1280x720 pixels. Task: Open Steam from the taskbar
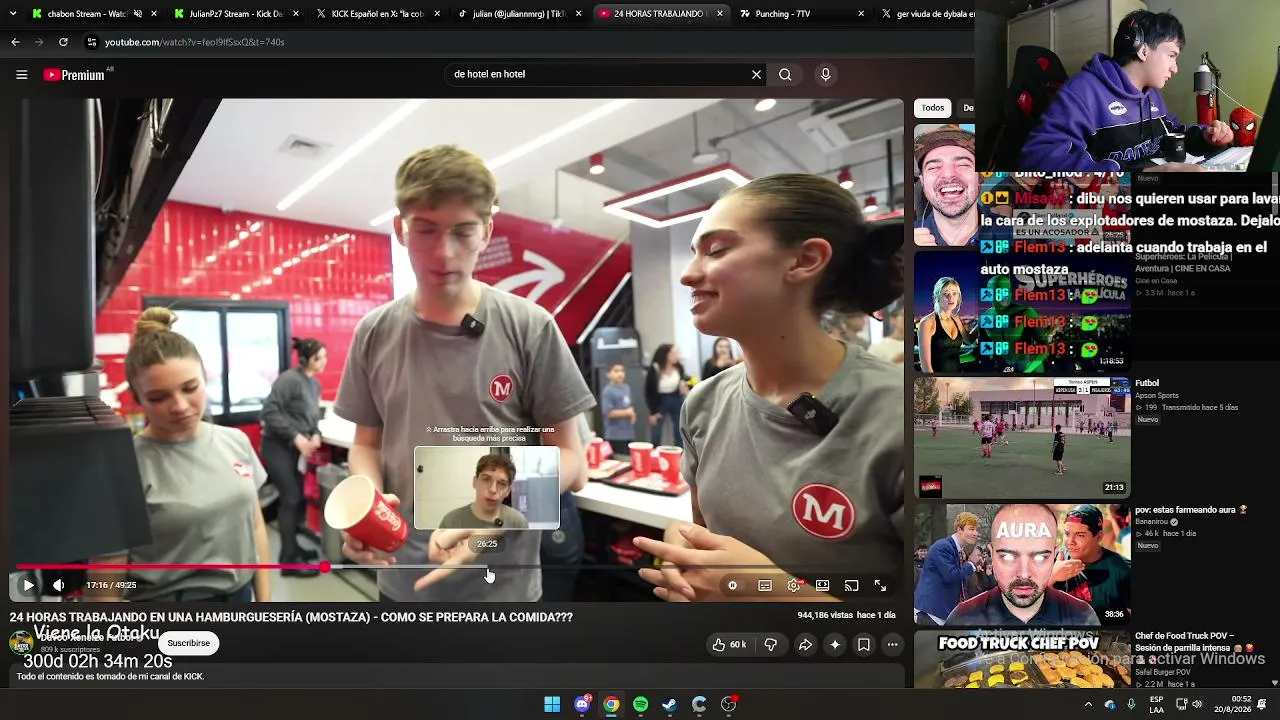pos(670,704)
